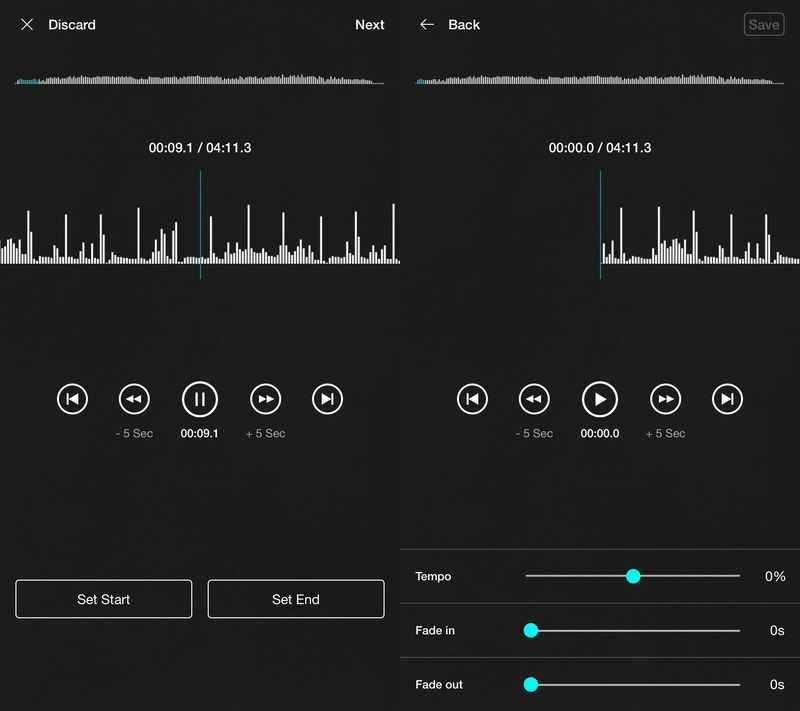Rewind 5 seconds on the left player
The image size is (800, 711).
click(134, 399)
